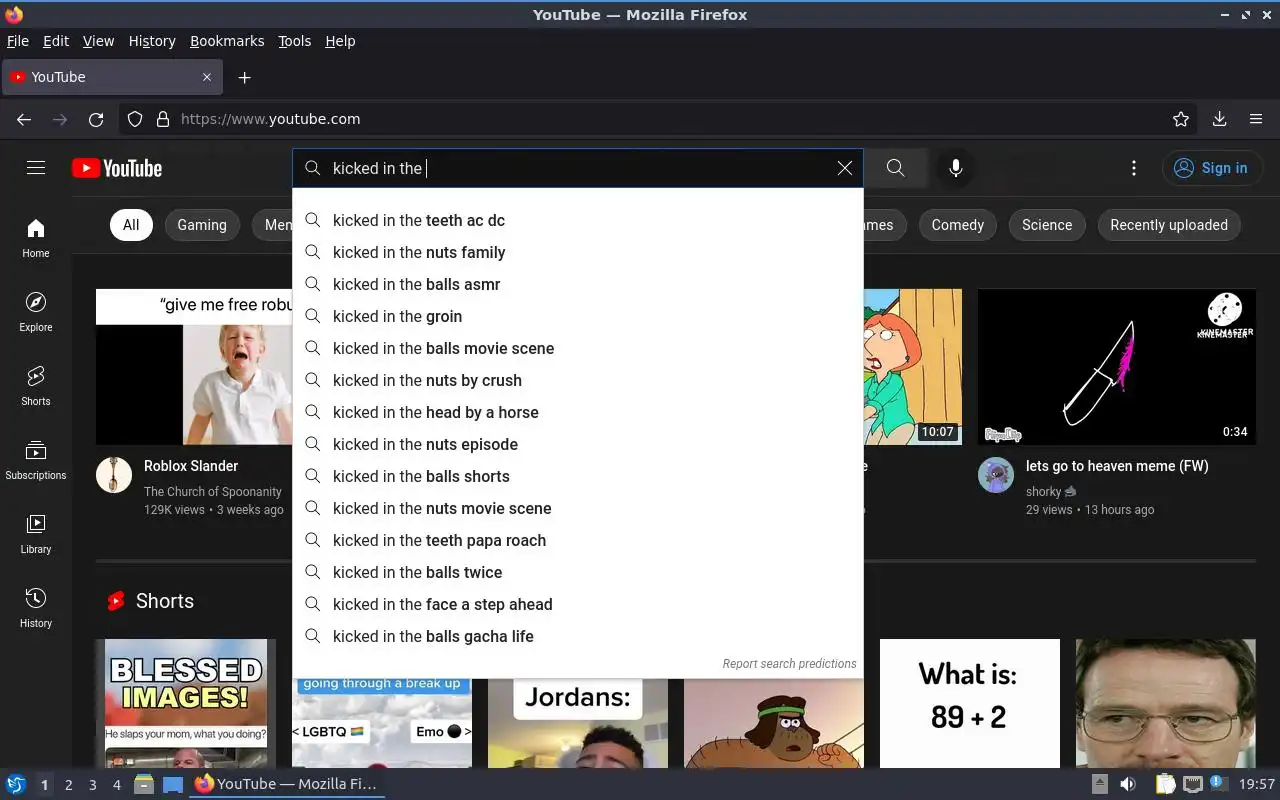
Task: Choose suggestion 'kicked in the head by a horse'
Action: [x=578, y=412]
